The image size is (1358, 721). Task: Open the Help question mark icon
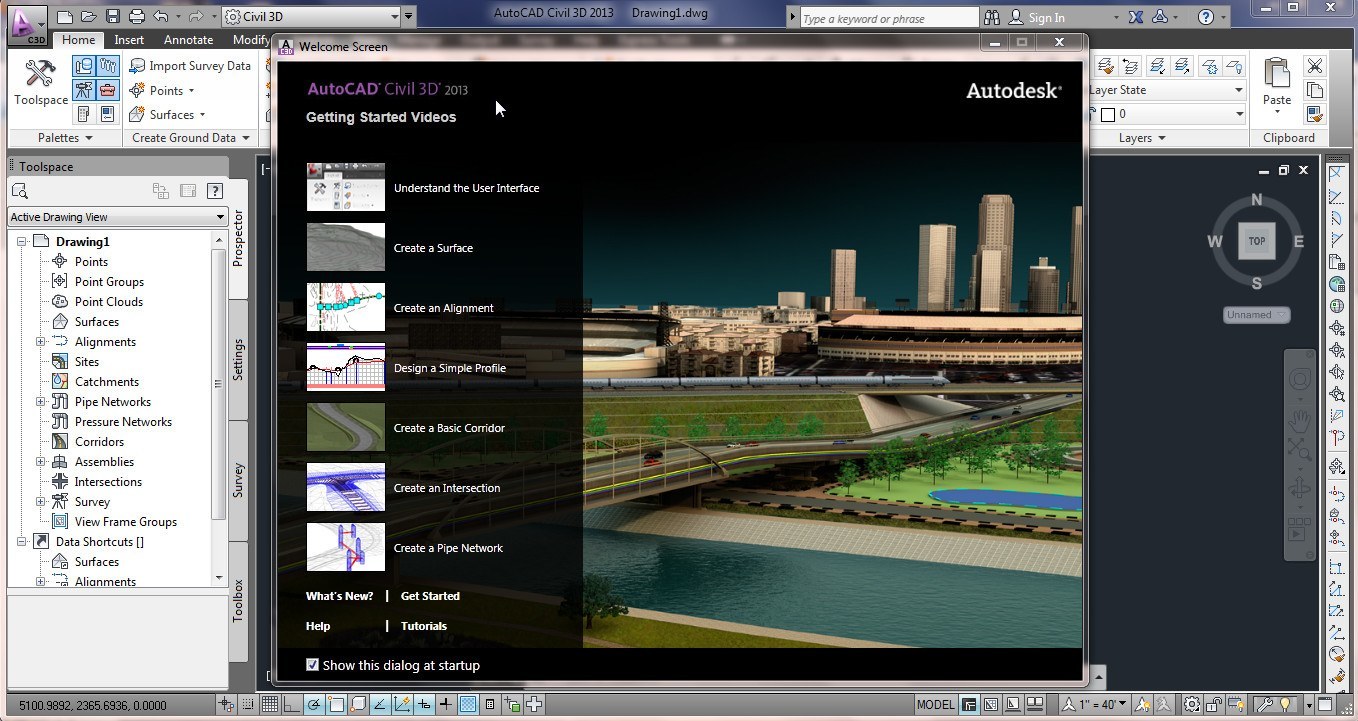(1206, 17)
